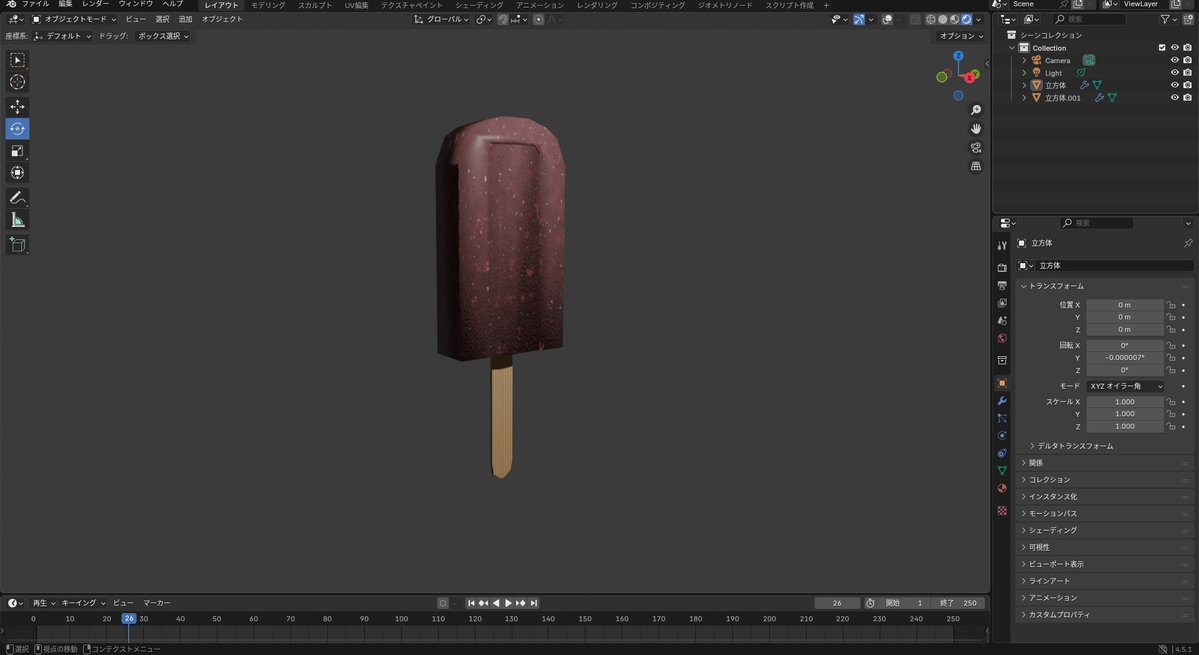
Task: Open the XYZ オイラー角 rotation mode dropdown
Action: [1125, 387]
